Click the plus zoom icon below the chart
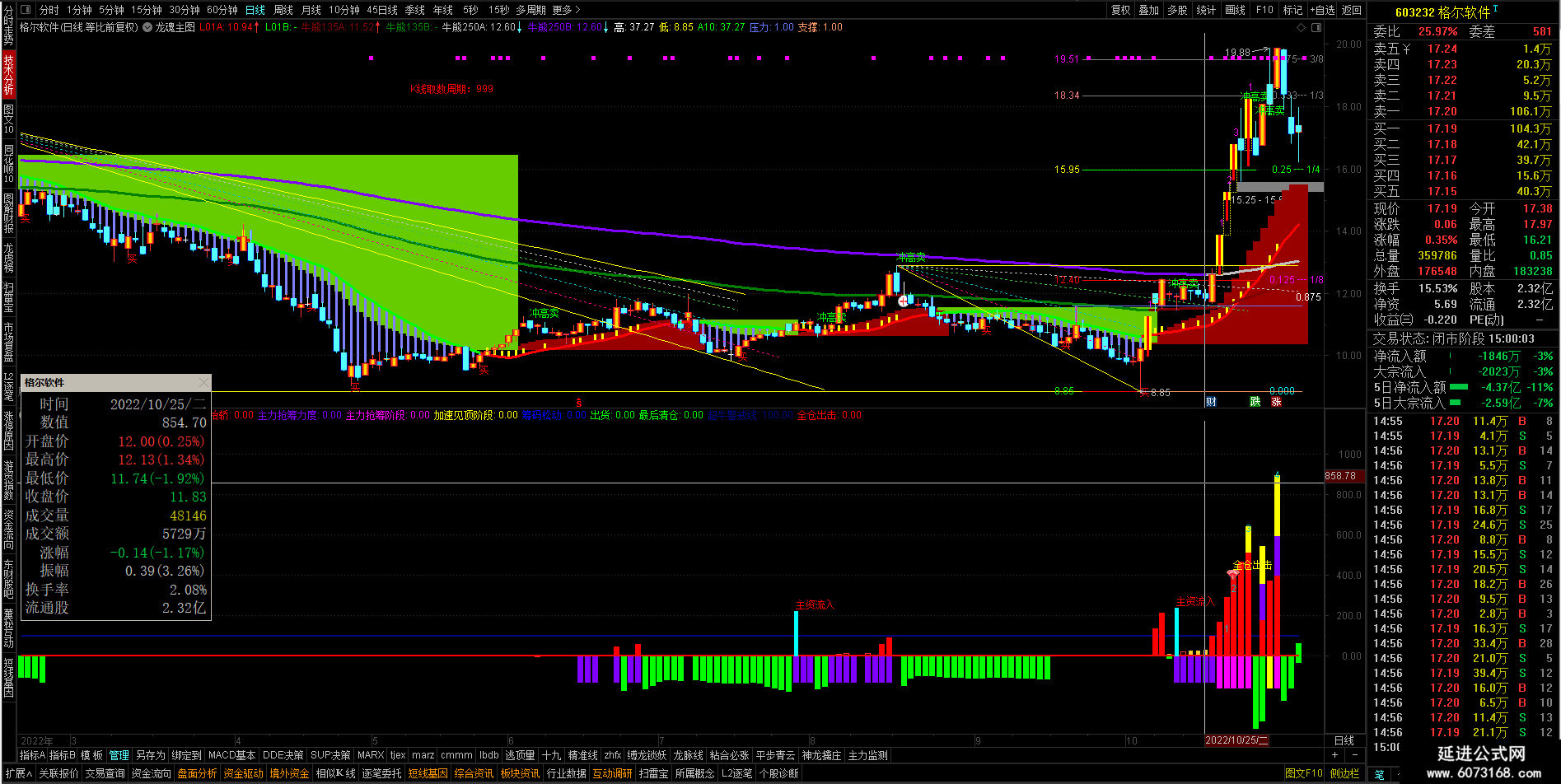The image size is (1561, 784). pyautogui.click(x=1334, y=755)
